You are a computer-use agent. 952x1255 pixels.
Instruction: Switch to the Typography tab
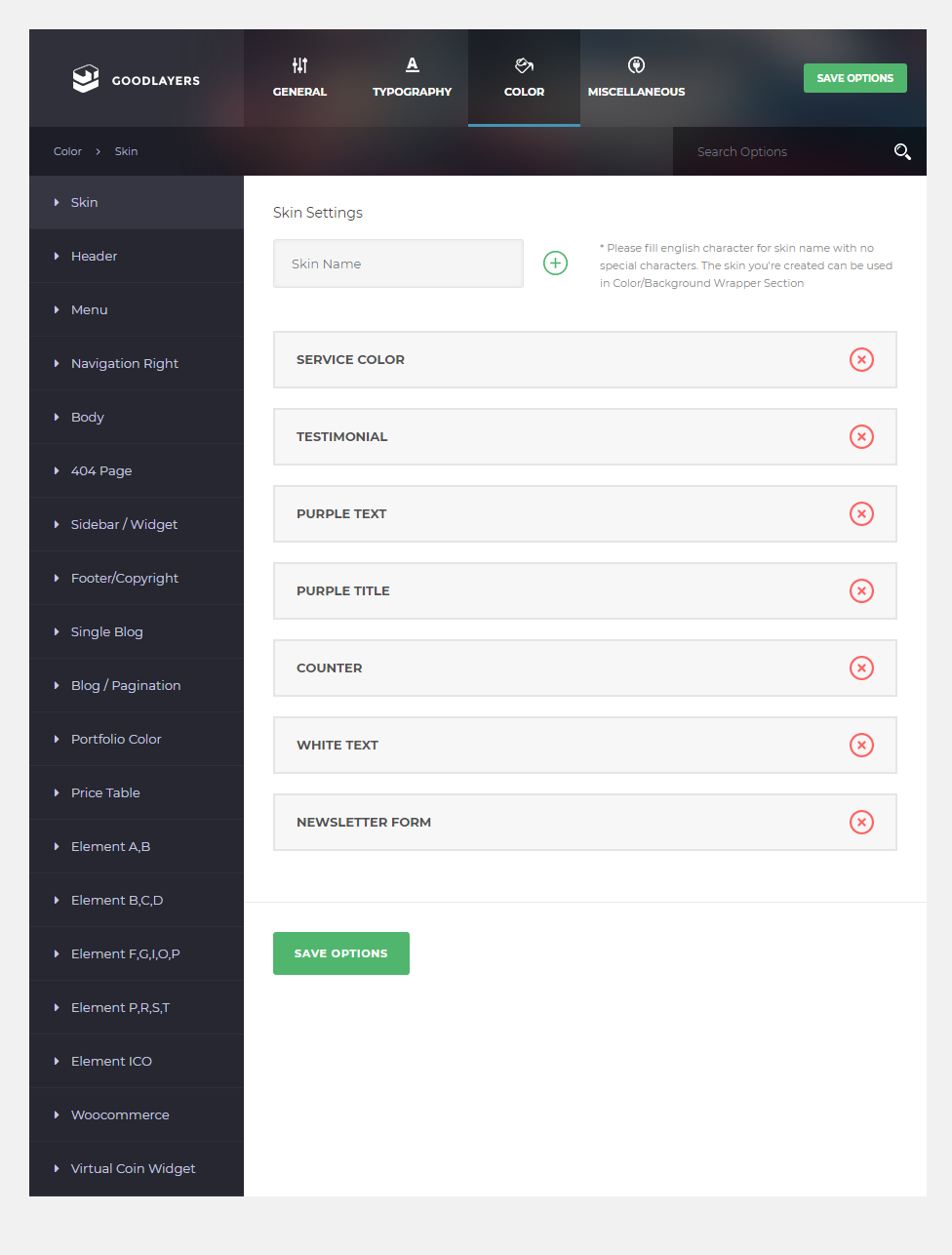click(x=412, y=78)
